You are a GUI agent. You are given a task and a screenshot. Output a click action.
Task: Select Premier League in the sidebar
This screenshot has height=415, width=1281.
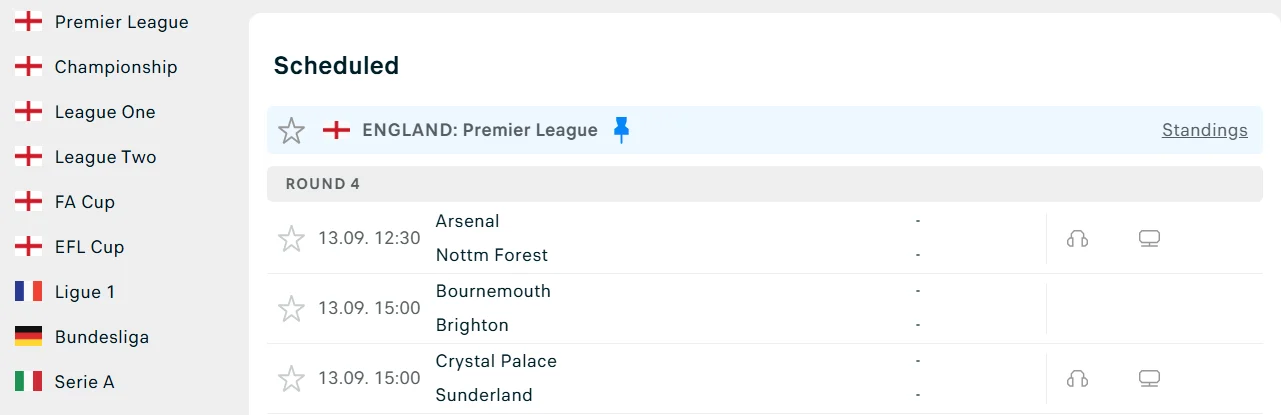pos(121,22)
